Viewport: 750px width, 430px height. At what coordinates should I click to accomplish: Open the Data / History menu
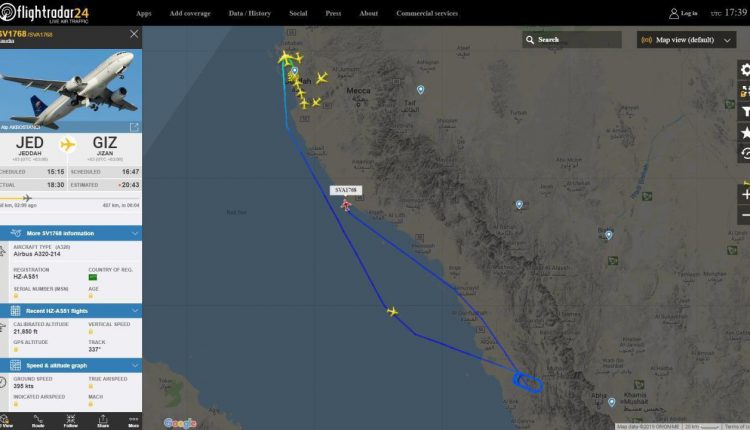pyautogui.click(x=250, y=13)
